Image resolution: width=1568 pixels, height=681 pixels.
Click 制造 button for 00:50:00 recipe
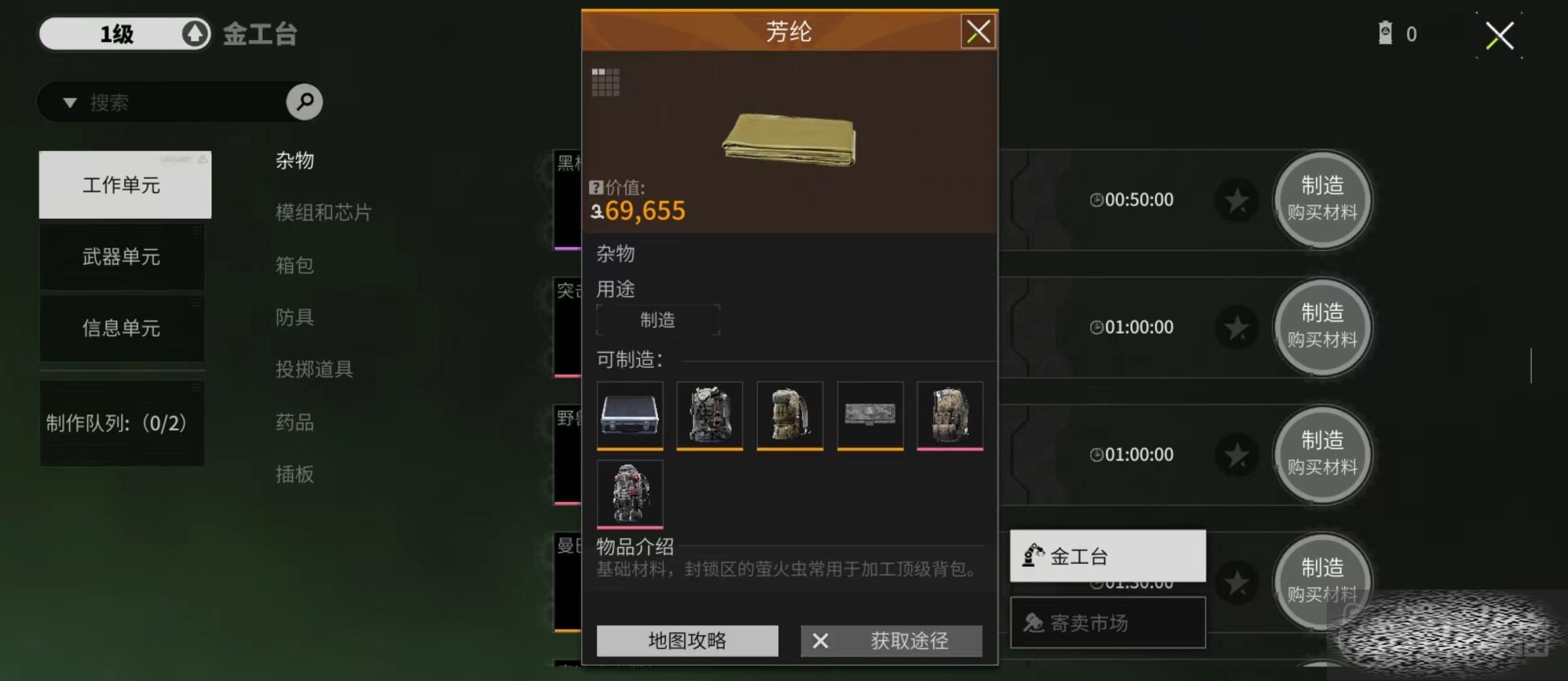1321,199
